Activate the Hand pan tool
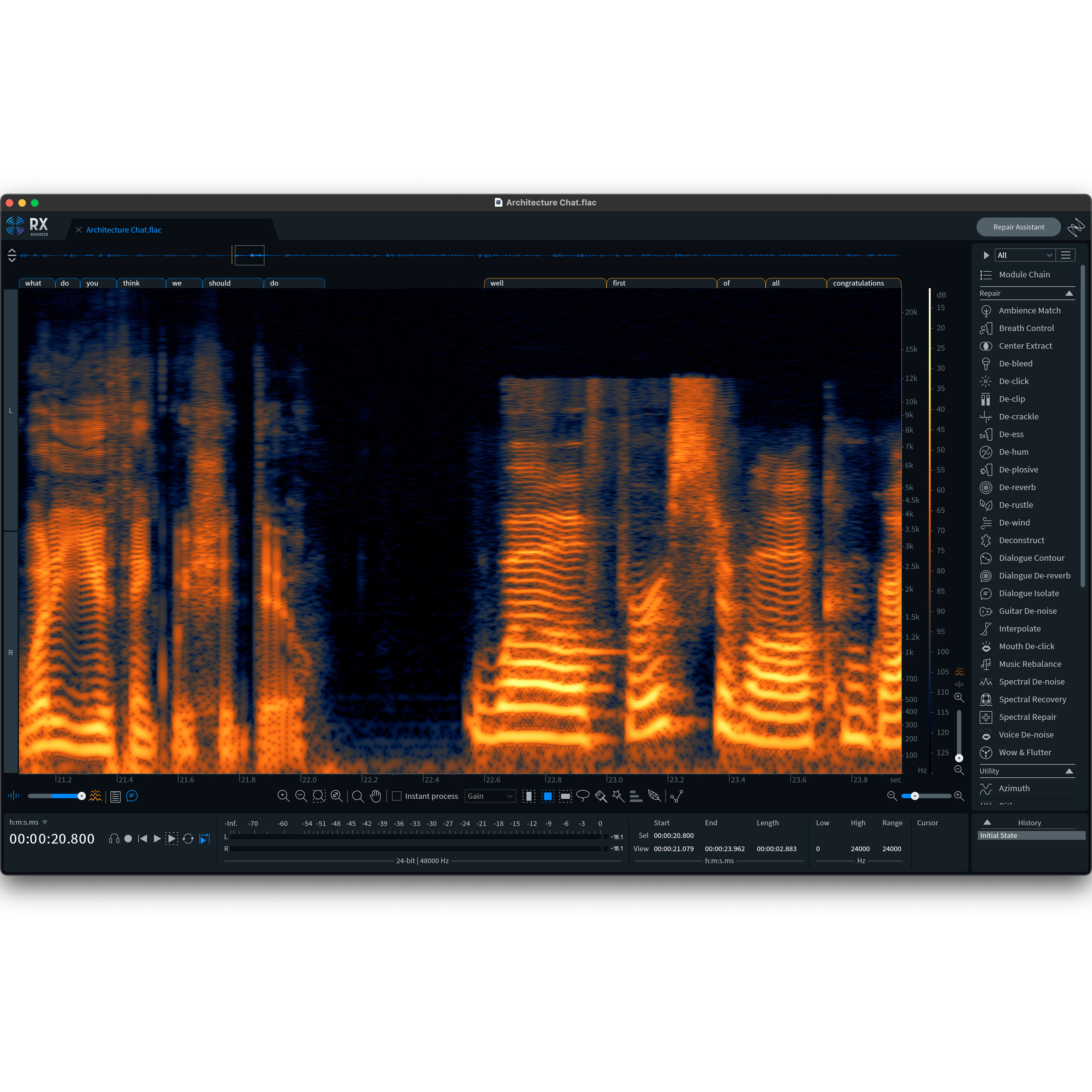 click(x=375, y=796)
